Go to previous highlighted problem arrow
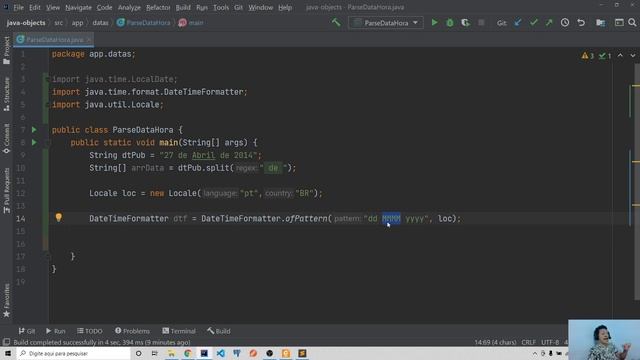 coord(620,55)
